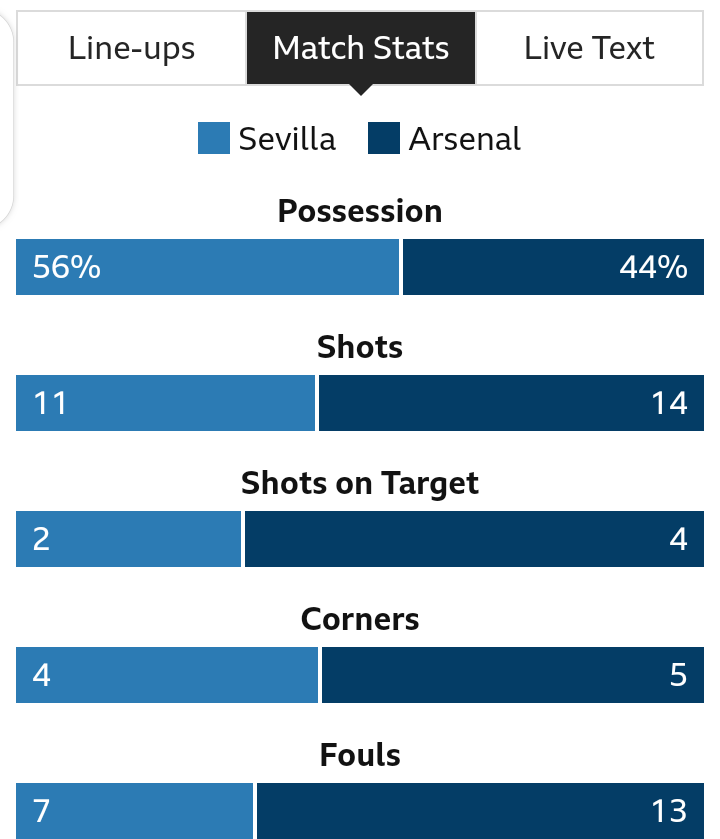
Task: Click Arsenal's 13 fouls bar
Action: (480, 811)
